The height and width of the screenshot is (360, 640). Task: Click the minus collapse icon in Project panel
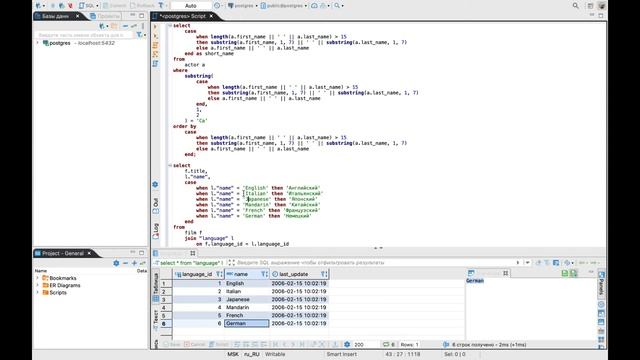click(125, 263)
